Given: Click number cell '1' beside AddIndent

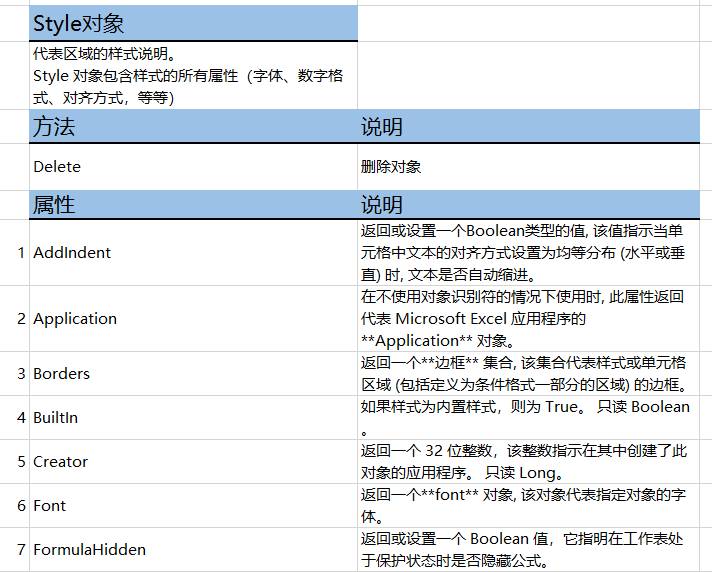Looking at the screenshot, I should click(15, 252).
